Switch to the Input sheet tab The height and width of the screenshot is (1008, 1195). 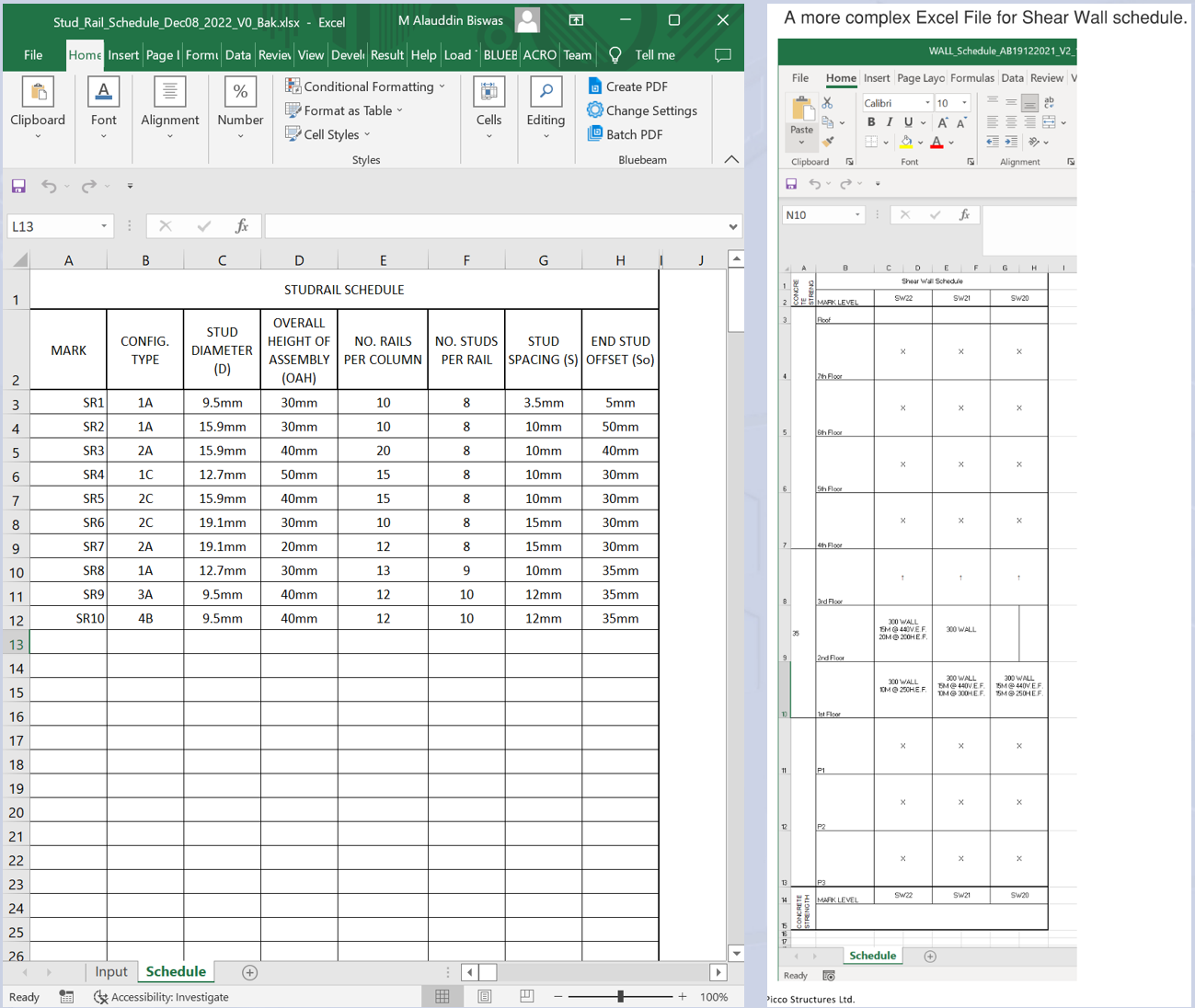(x=111, y=972)
